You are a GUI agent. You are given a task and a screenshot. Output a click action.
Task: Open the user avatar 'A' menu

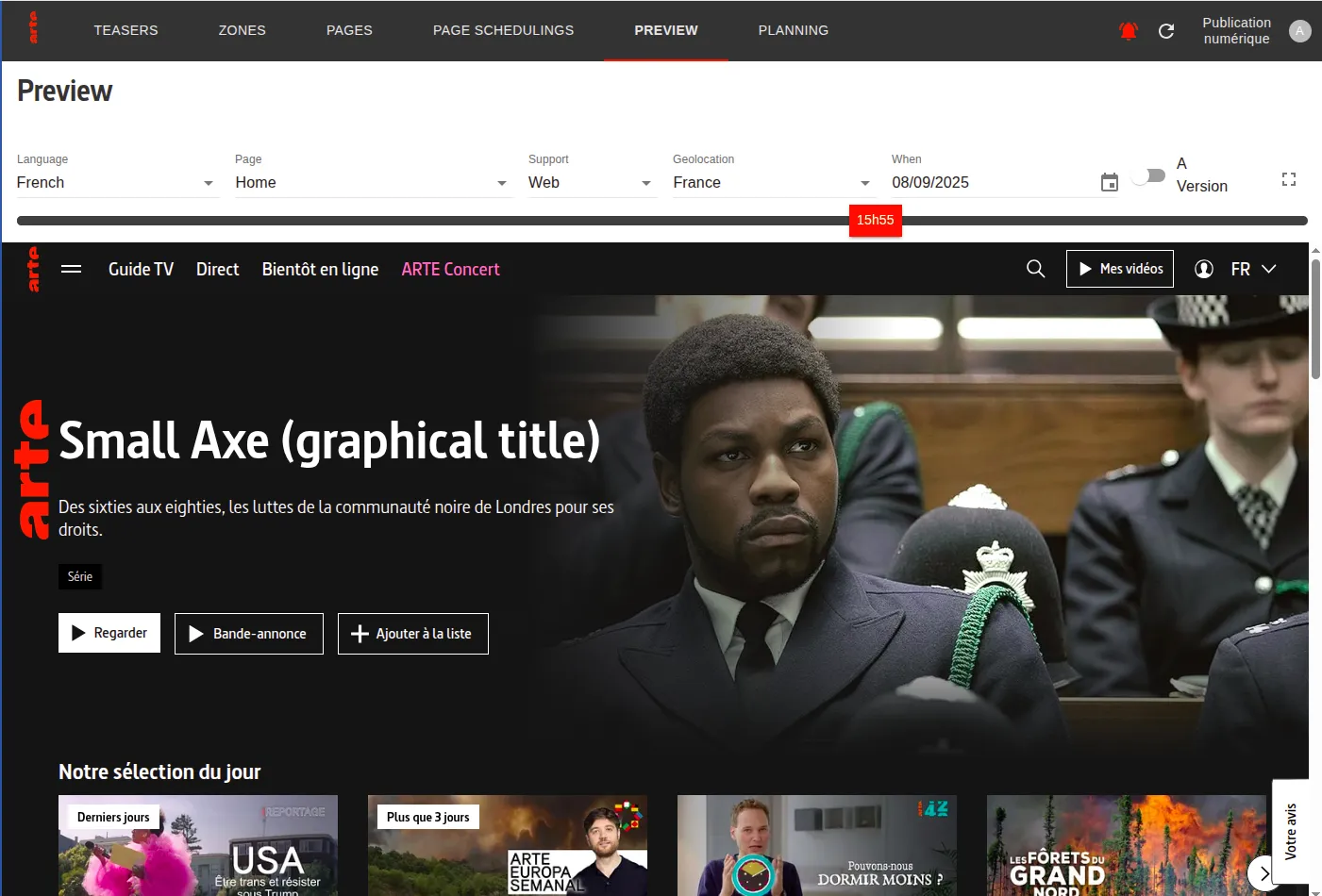click(x=1300, y=31)
